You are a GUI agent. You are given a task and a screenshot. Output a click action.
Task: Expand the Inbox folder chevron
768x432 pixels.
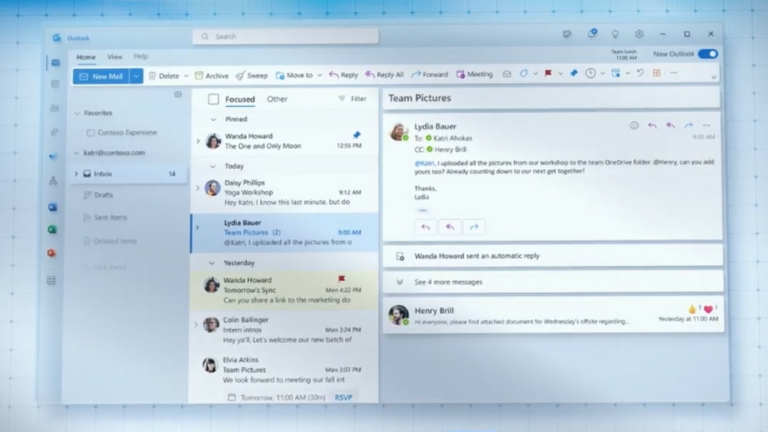click(x=76, y=174)
